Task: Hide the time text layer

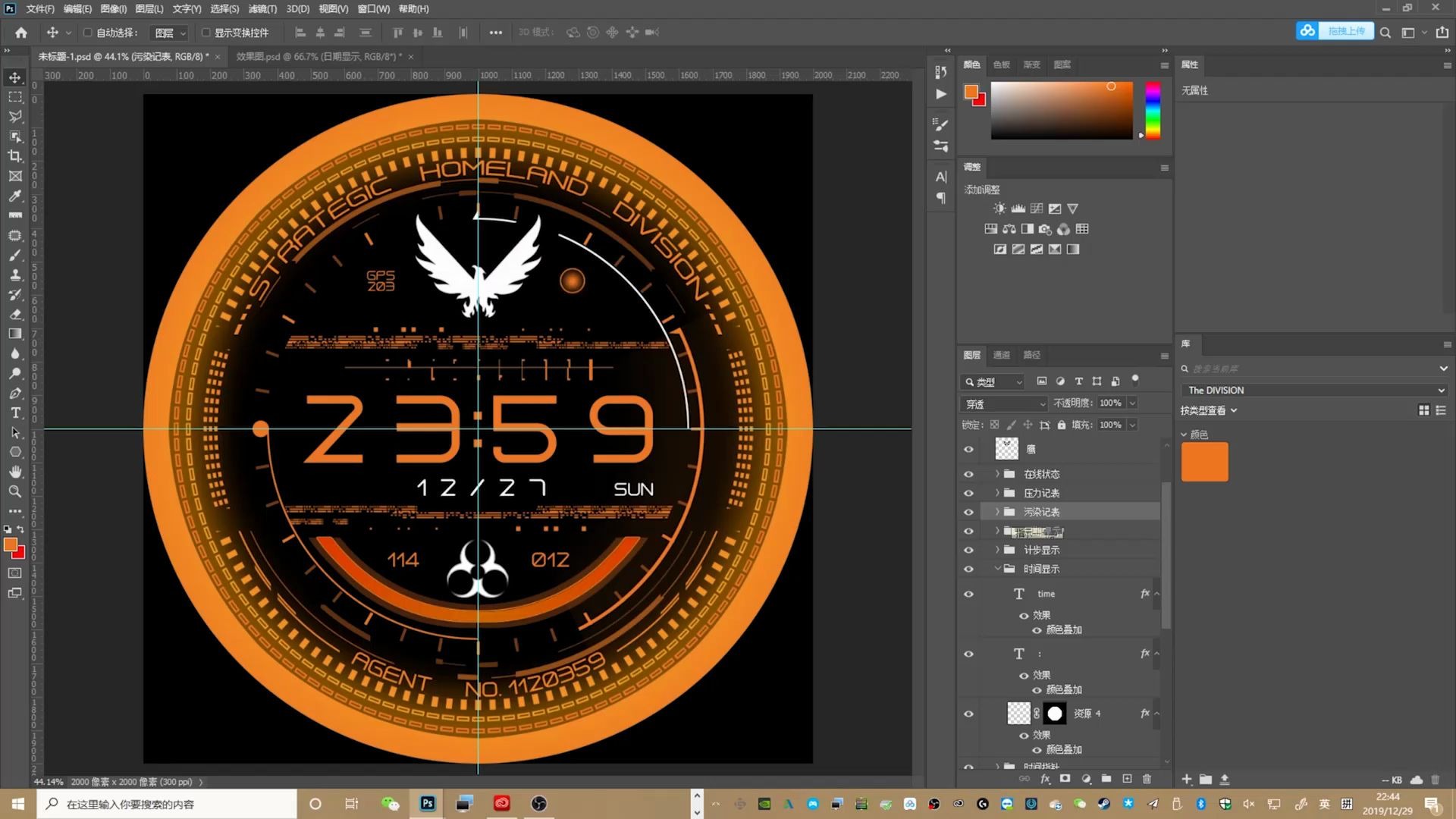Action: [x=968, y=594]
